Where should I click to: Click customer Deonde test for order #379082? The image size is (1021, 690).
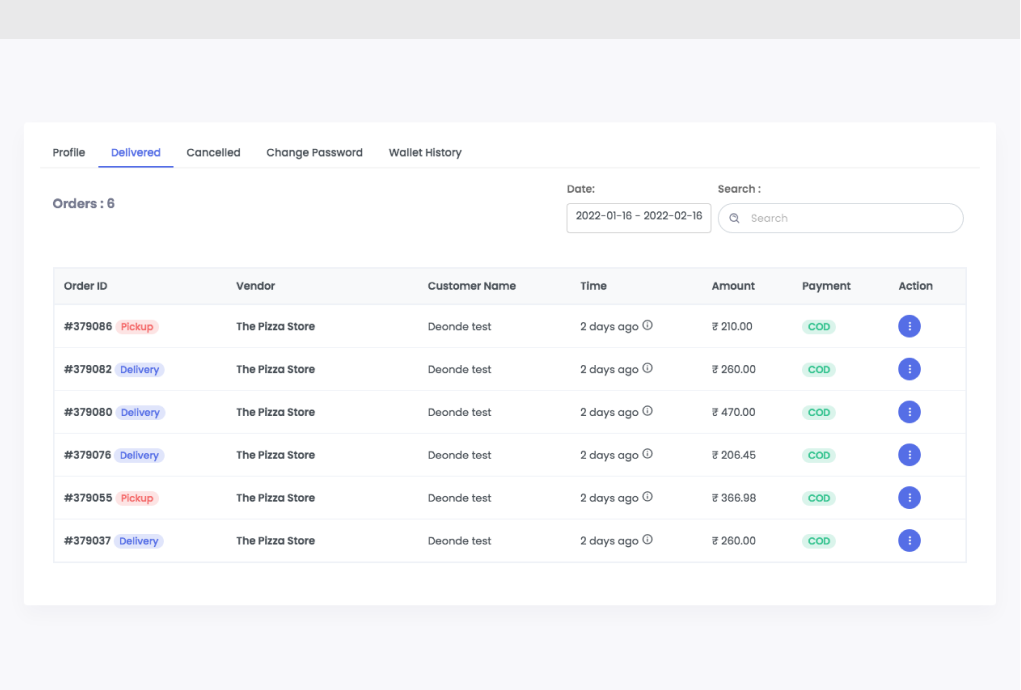click(459, 369)
